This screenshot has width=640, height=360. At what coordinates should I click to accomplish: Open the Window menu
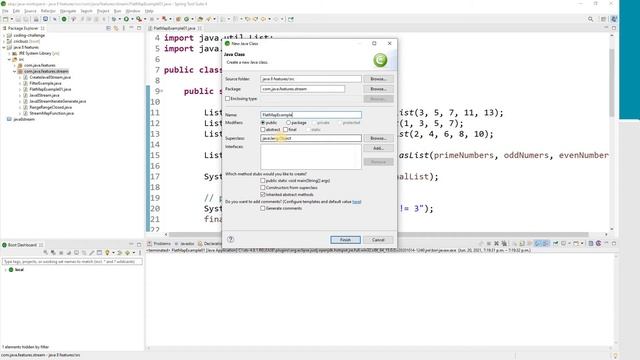(x=133, y=11)
